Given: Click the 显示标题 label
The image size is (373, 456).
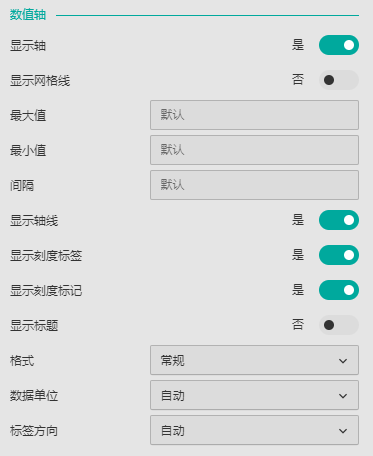Looking at the screenshot, I should [x=34, y=326].
